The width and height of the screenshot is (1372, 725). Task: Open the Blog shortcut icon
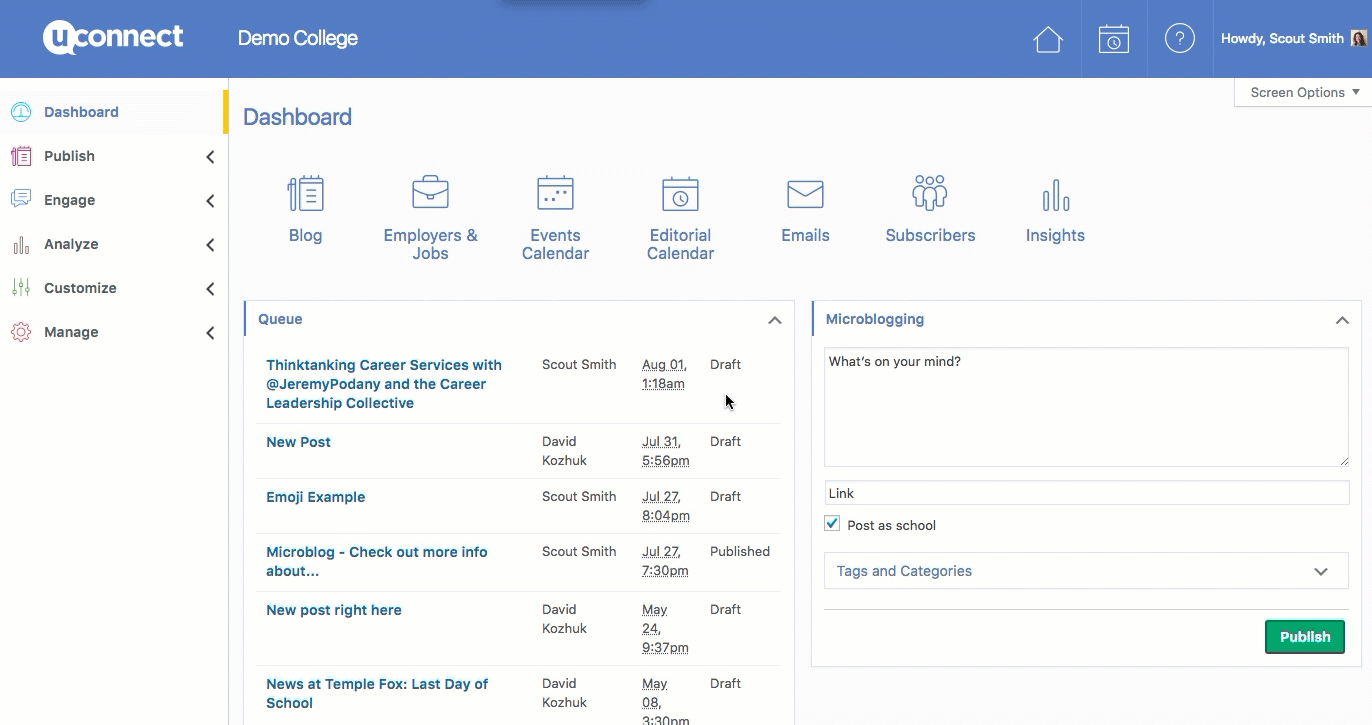(305, 194)
